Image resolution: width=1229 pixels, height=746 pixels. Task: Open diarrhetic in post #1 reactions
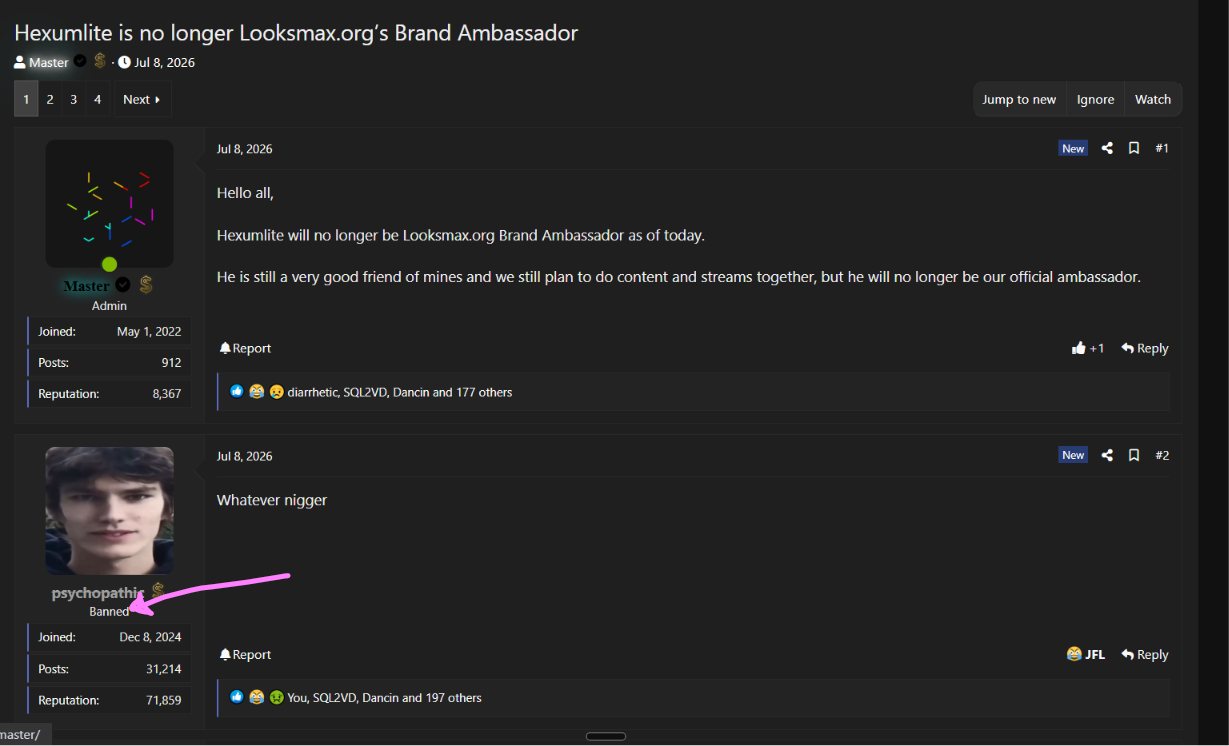click(312, 392)
